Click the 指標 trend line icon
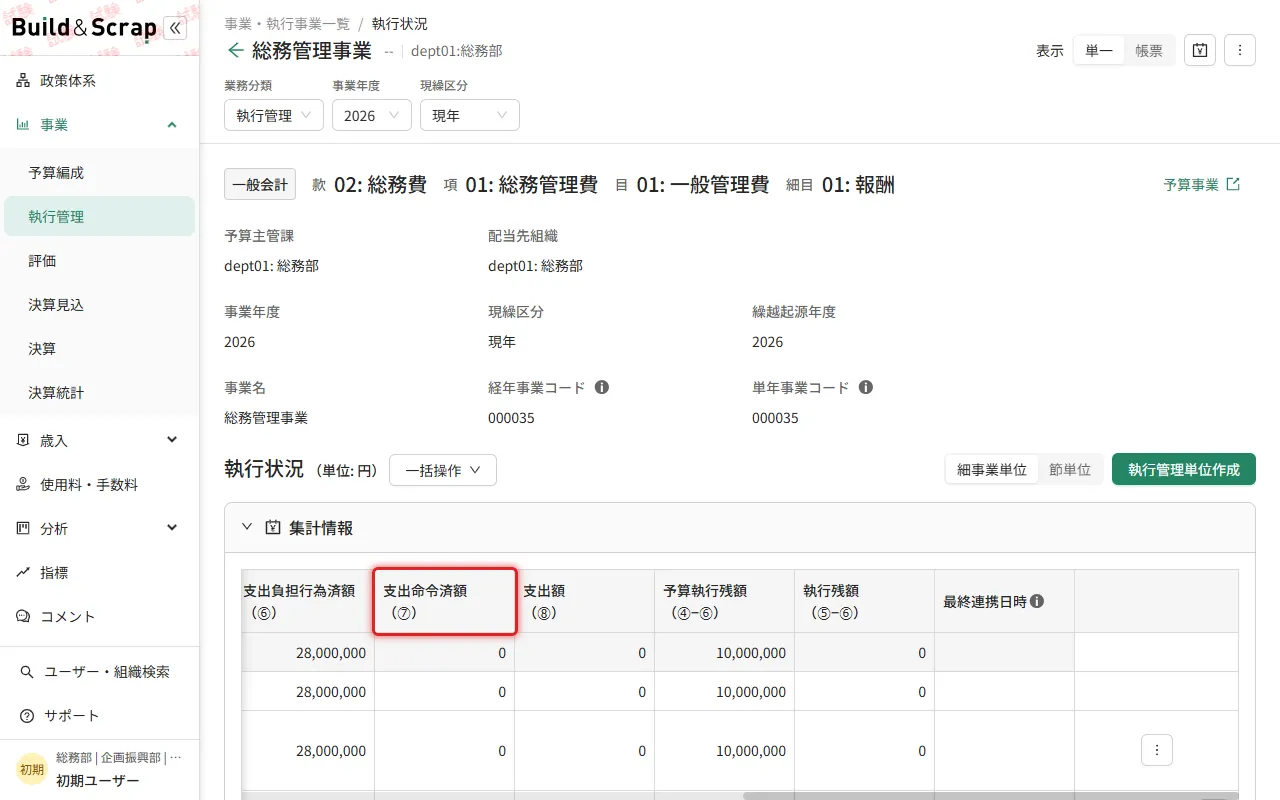Viewport: 1280px width, 800px height. [23, 572]
